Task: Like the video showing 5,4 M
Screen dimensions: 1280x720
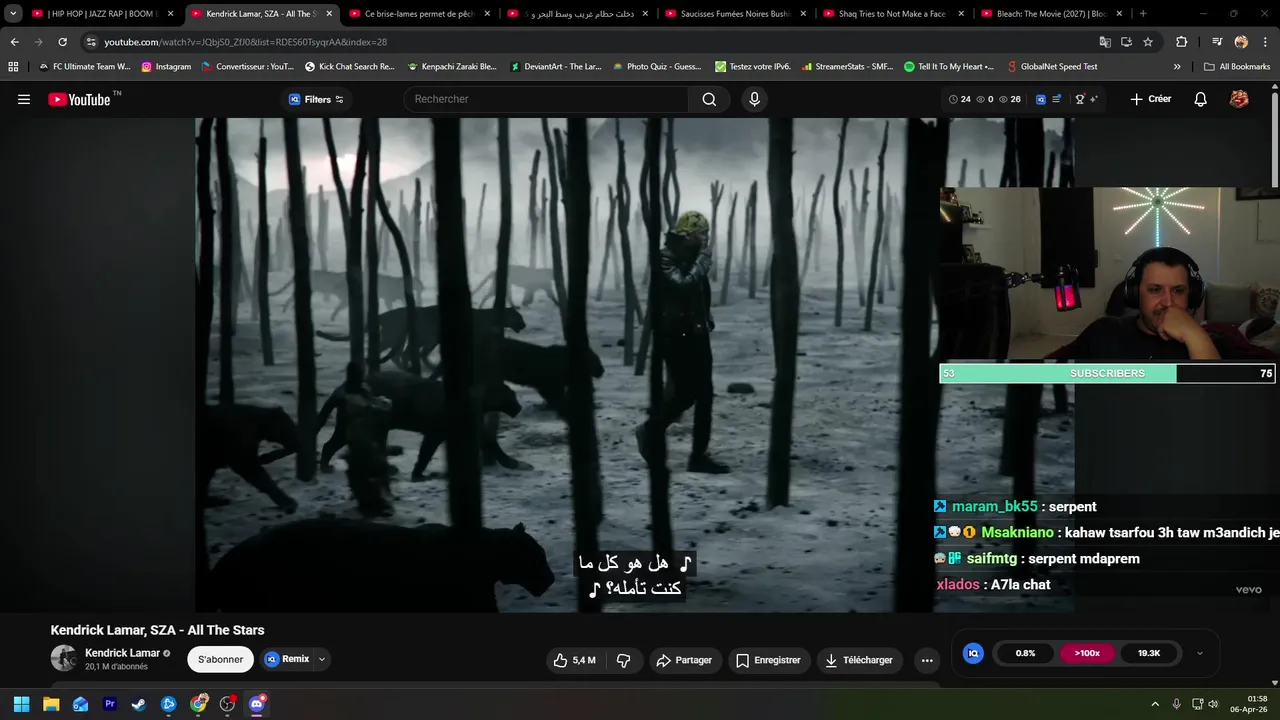Action: (x=573, y=660)
